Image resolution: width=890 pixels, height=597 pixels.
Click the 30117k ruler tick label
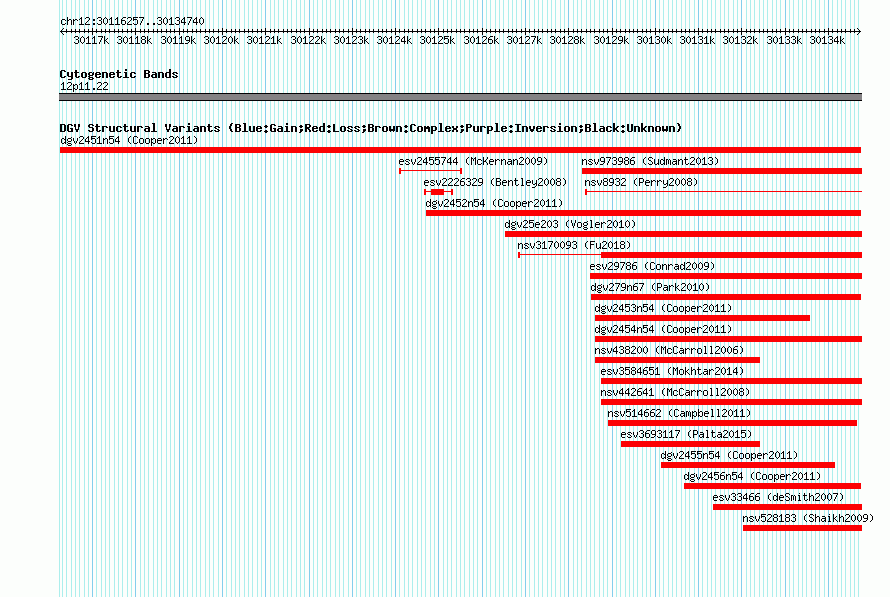click(x=91, y=40)
